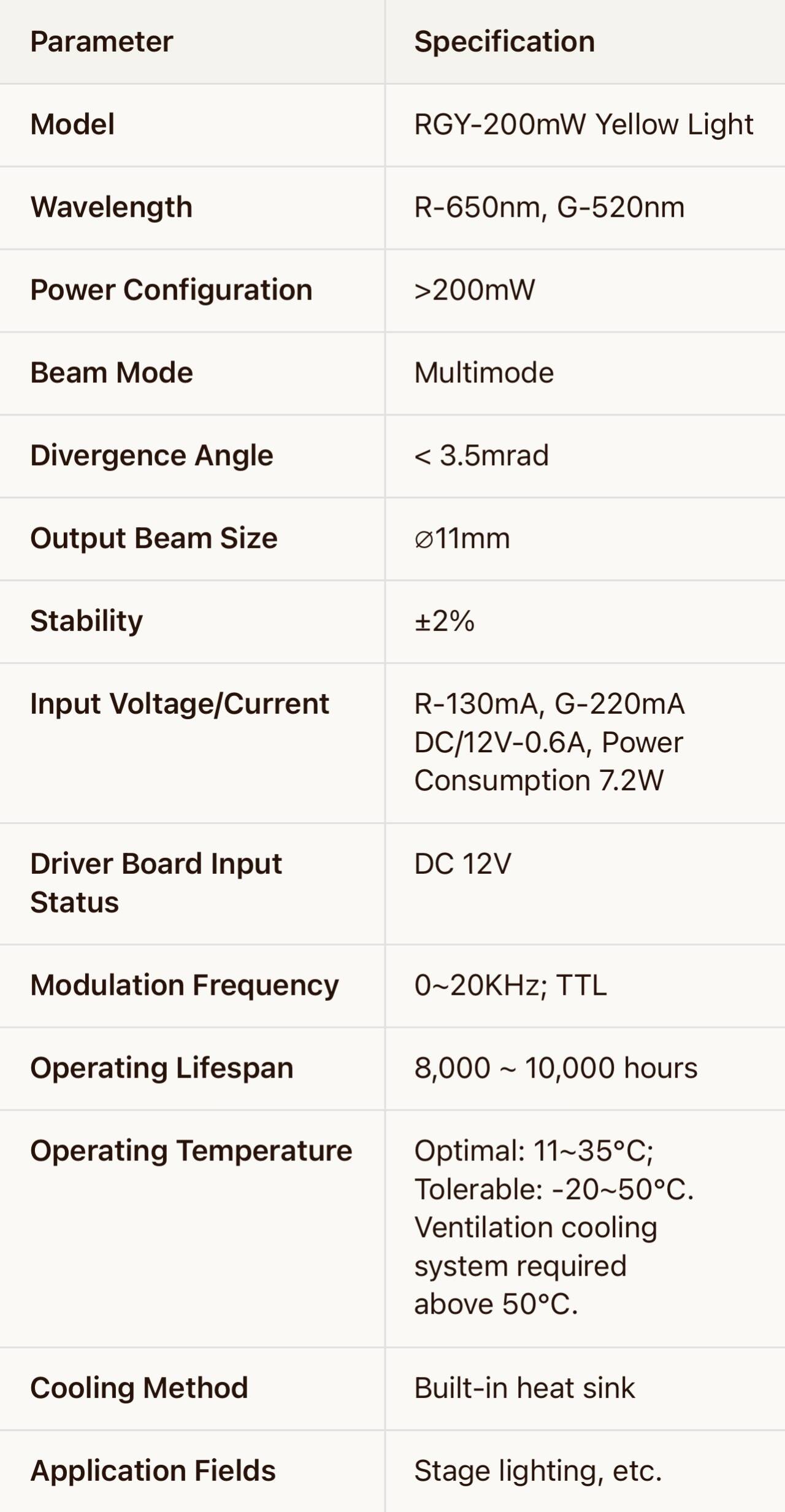Tap the >200mW power value

pos(474,290)
